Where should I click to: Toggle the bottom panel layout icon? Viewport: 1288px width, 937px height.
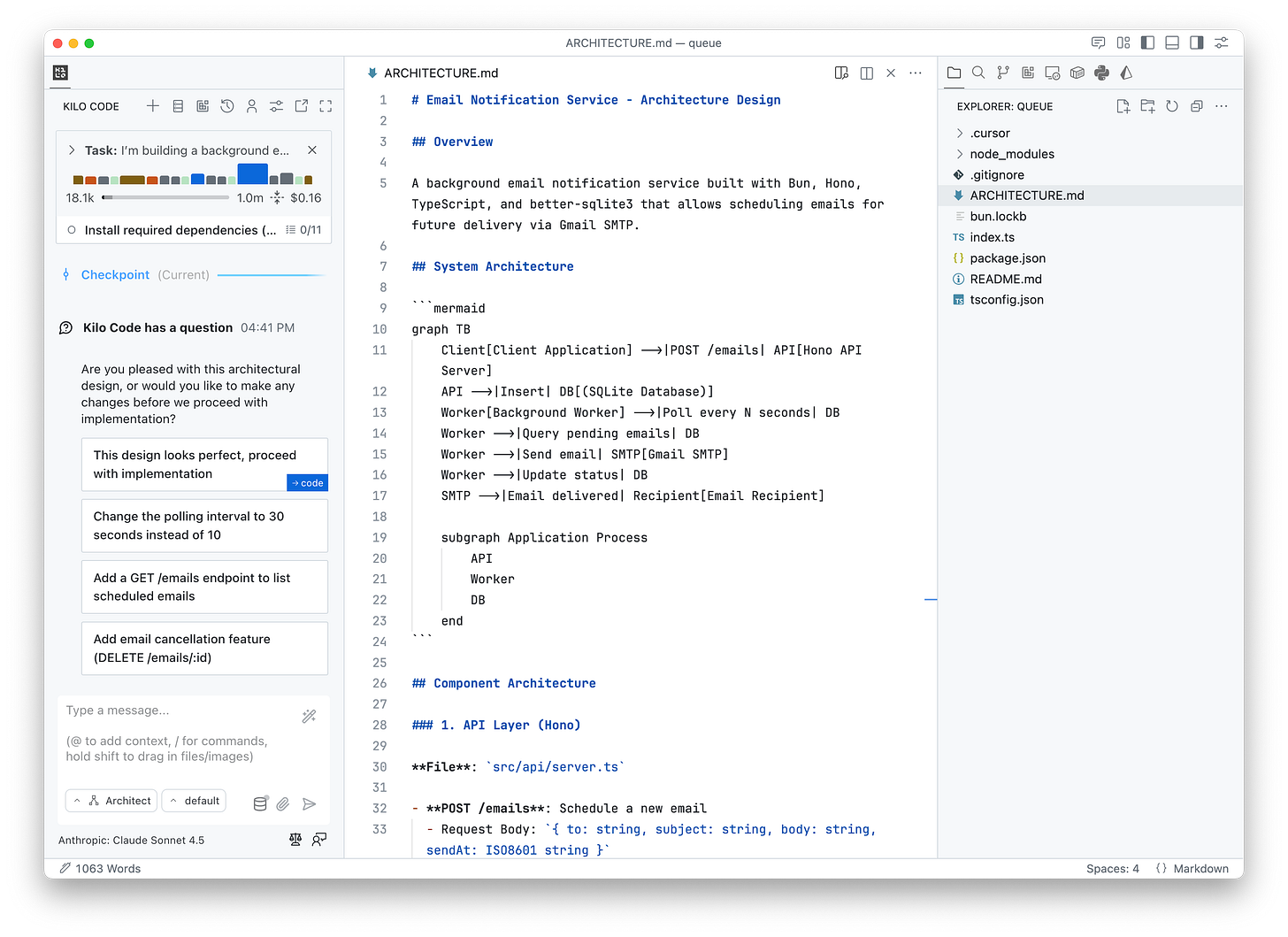coord(1172,42)
